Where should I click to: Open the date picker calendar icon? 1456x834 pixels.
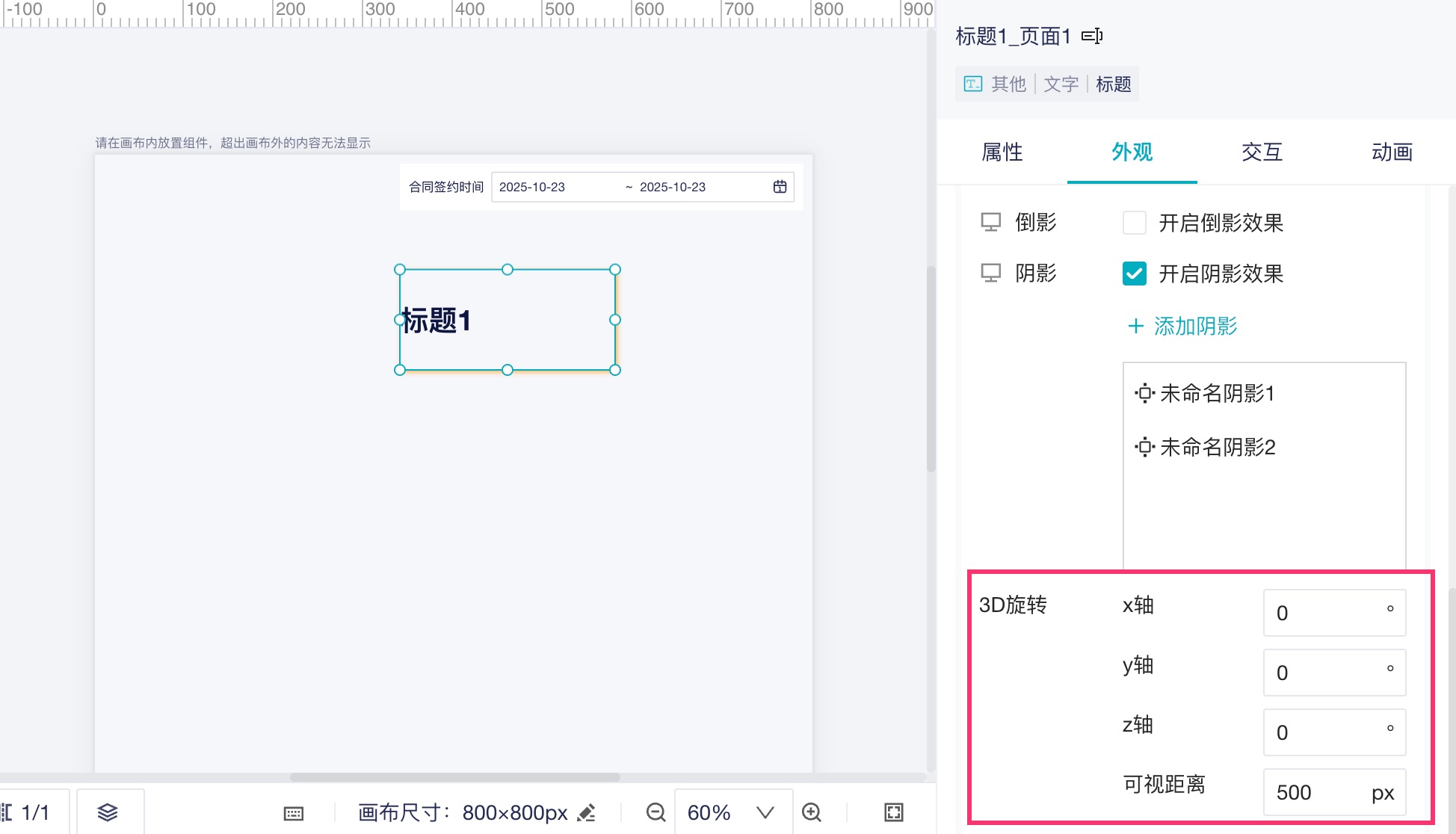[x=780, y=187]
